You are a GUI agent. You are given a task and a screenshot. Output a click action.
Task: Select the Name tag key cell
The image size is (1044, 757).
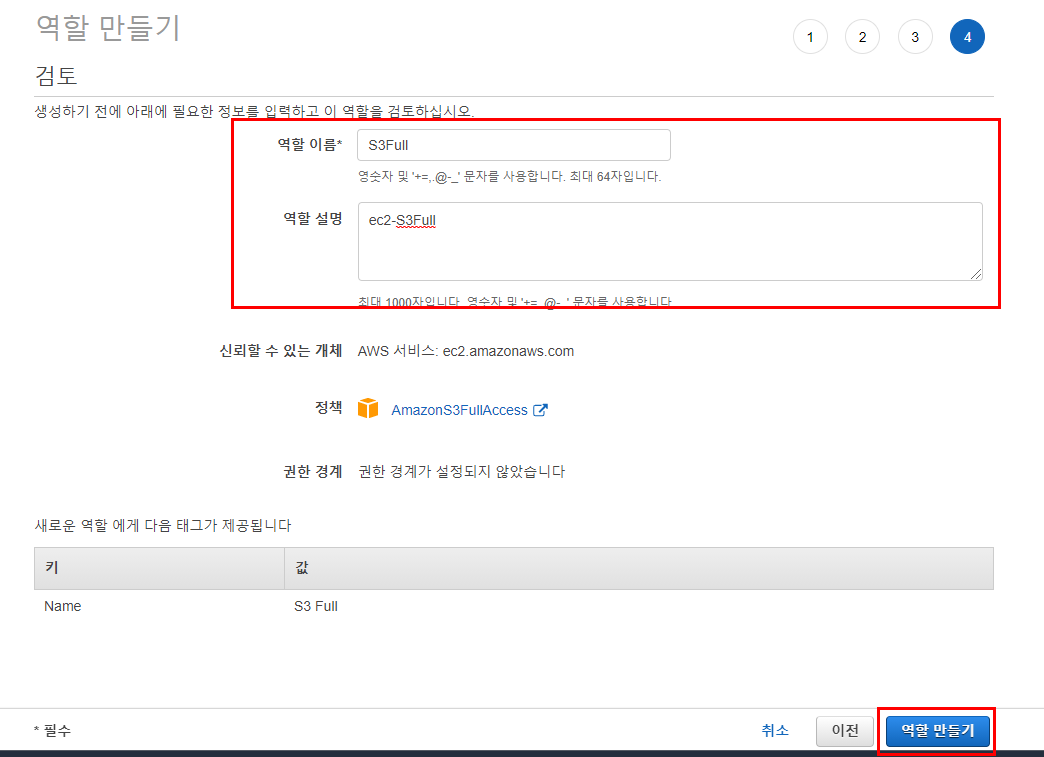coord(63,607)
